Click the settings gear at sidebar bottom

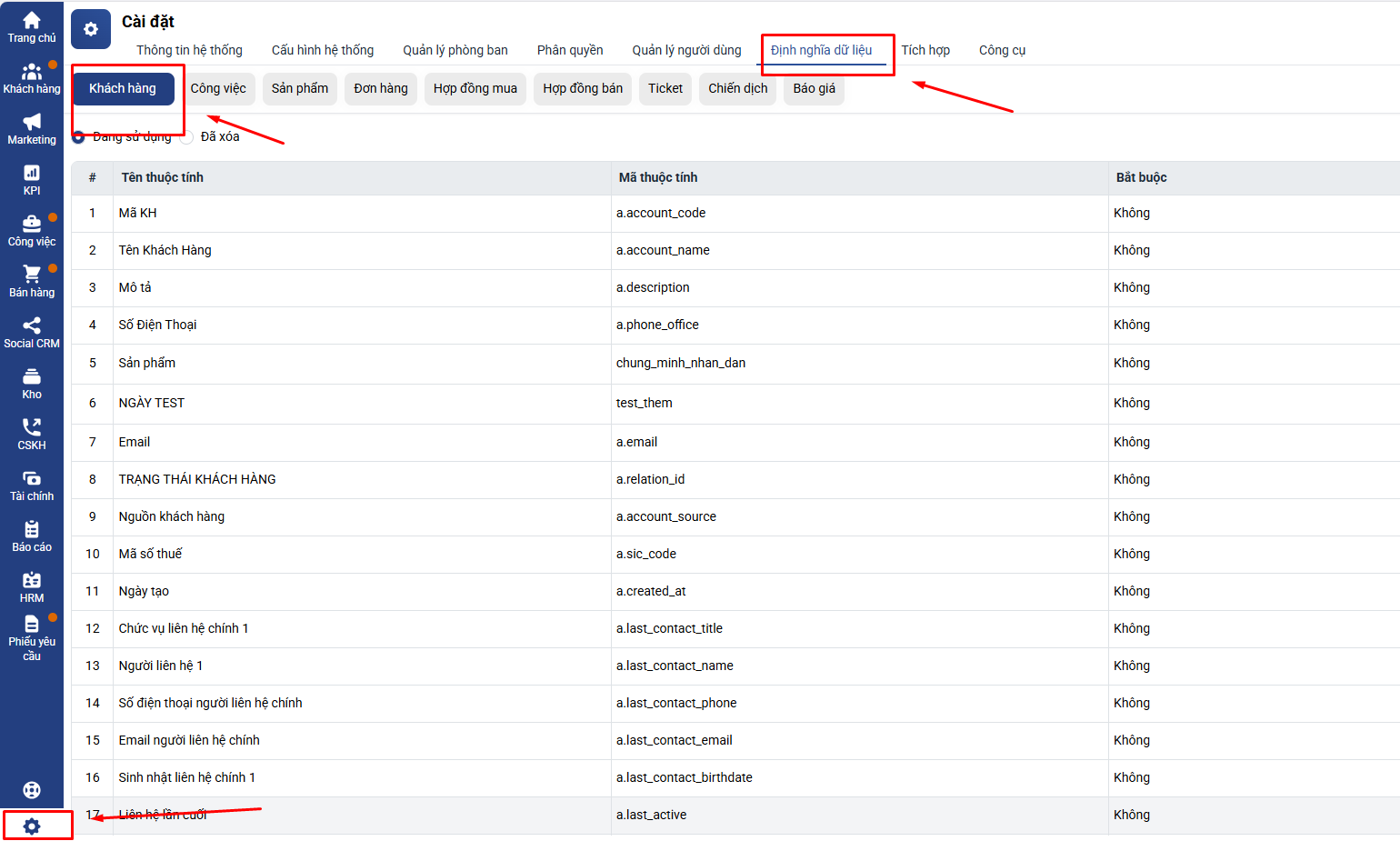32,826
